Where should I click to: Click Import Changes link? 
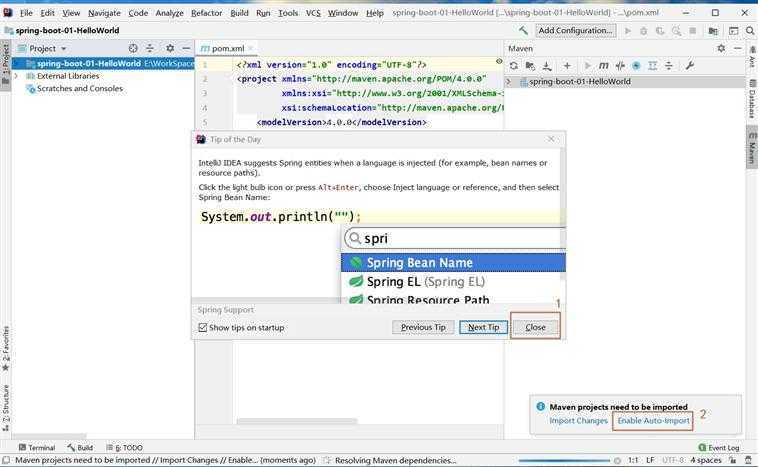click(578, 421)
